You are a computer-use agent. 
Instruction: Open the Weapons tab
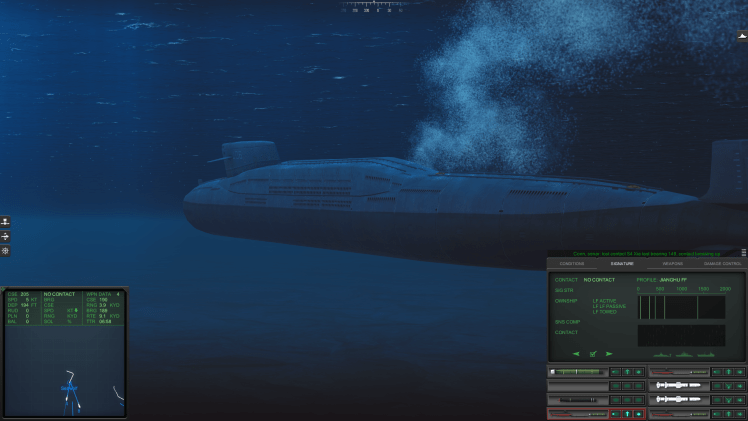click(673, 263)
